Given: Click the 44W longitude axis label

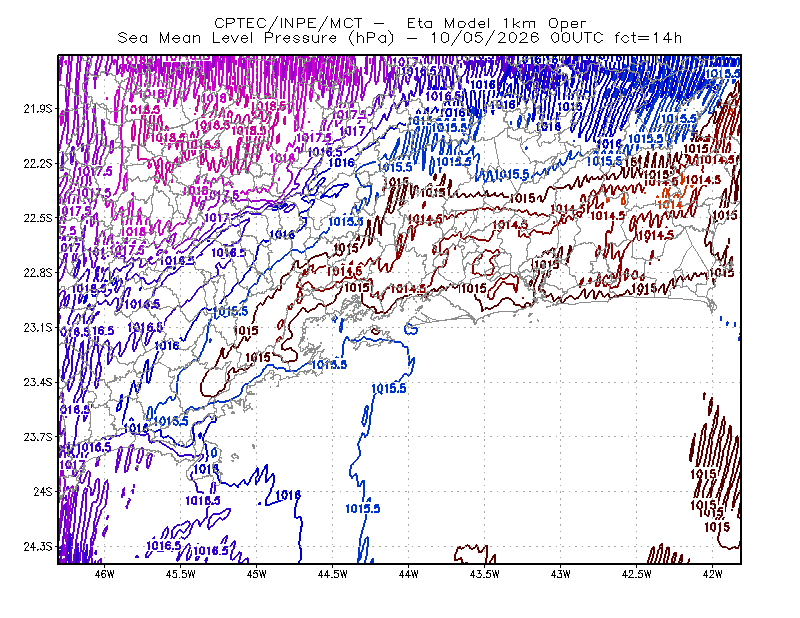Looking at the screenshot, I should (x=409, y=574).
